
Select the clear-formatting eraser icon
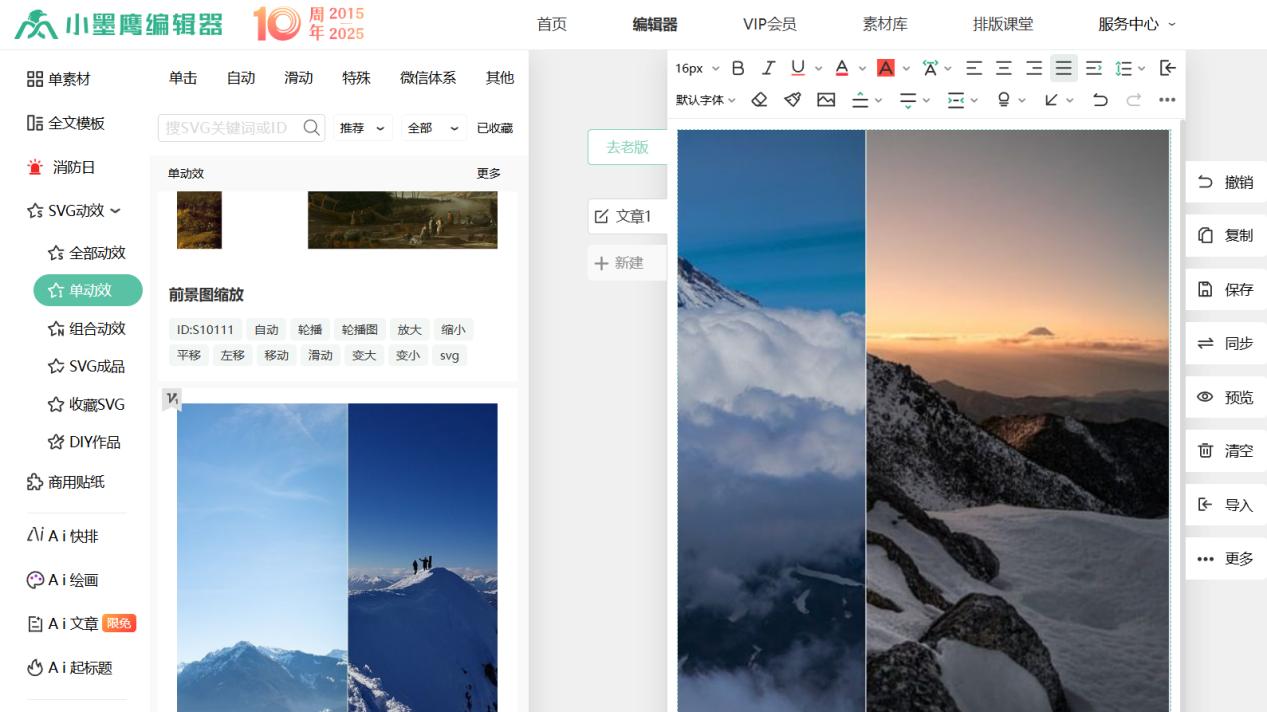759,100
